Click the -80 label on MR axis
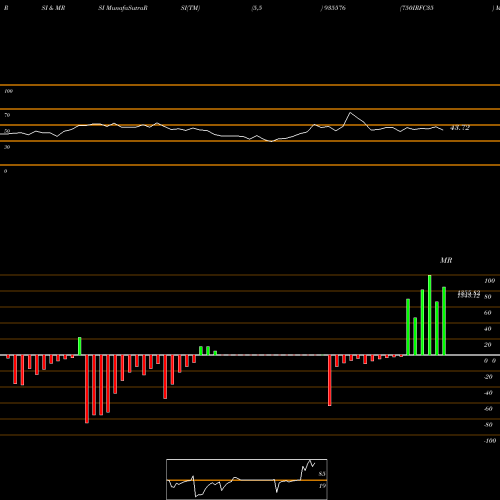This screenshot has height=500, width=500. [488, 425]
